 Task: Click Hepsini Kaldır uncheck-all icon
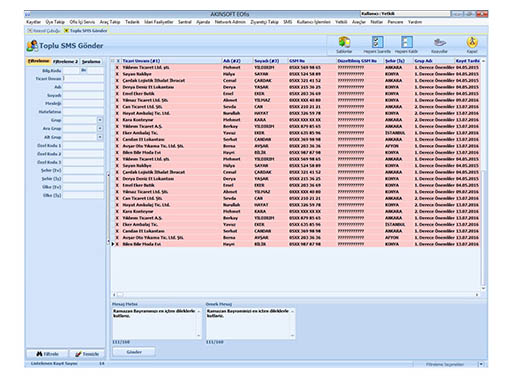pyautogui.click(x=406, y=42)
